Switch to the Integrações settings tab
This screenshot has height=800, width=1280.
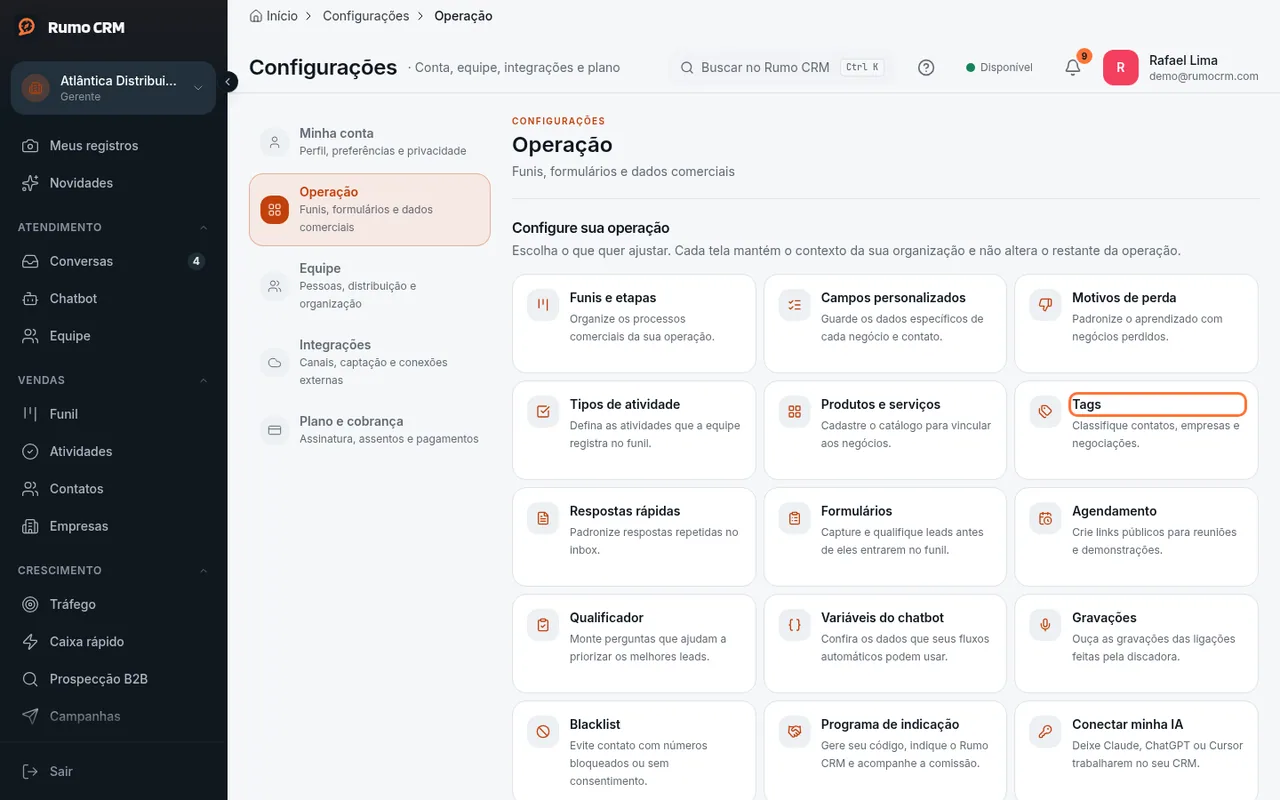[369, 362]
